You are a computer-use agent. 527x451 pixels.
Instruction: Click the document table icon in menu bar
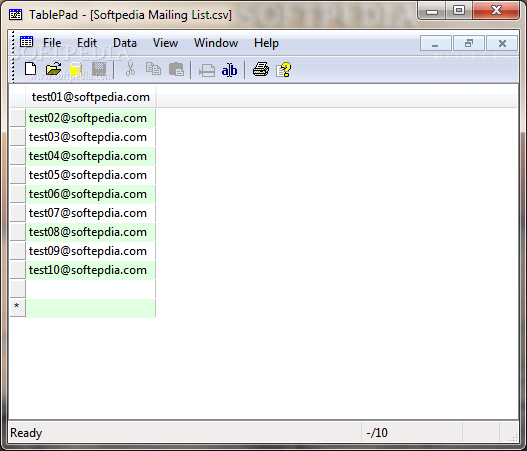26,42
